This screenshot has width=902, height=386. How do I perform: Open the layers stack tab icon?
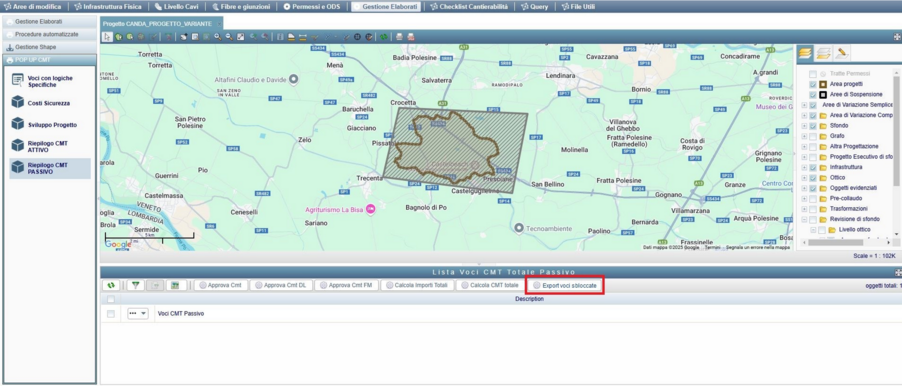(805, 53)
